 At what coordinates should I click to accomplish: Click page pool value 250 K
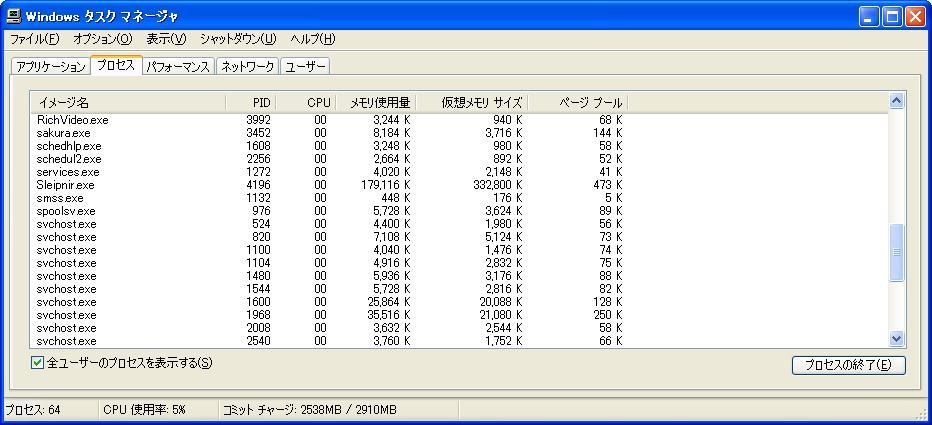coord(607,315)
